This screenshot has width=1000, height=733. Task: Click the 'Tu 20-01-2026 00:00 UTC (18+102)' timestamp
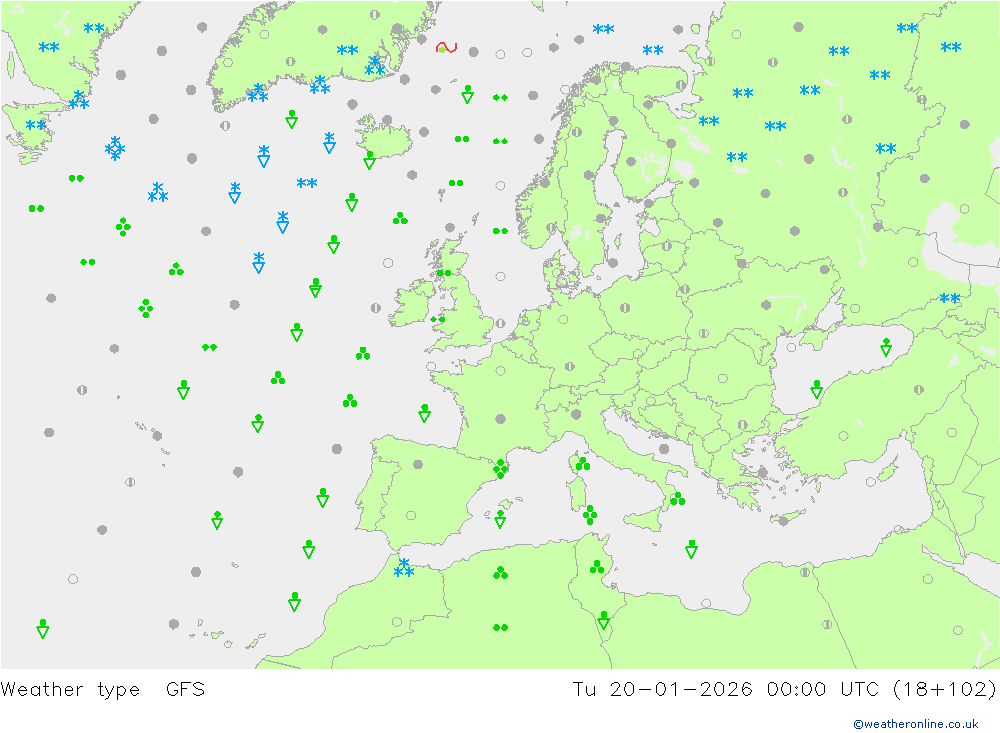coord(784,690)
